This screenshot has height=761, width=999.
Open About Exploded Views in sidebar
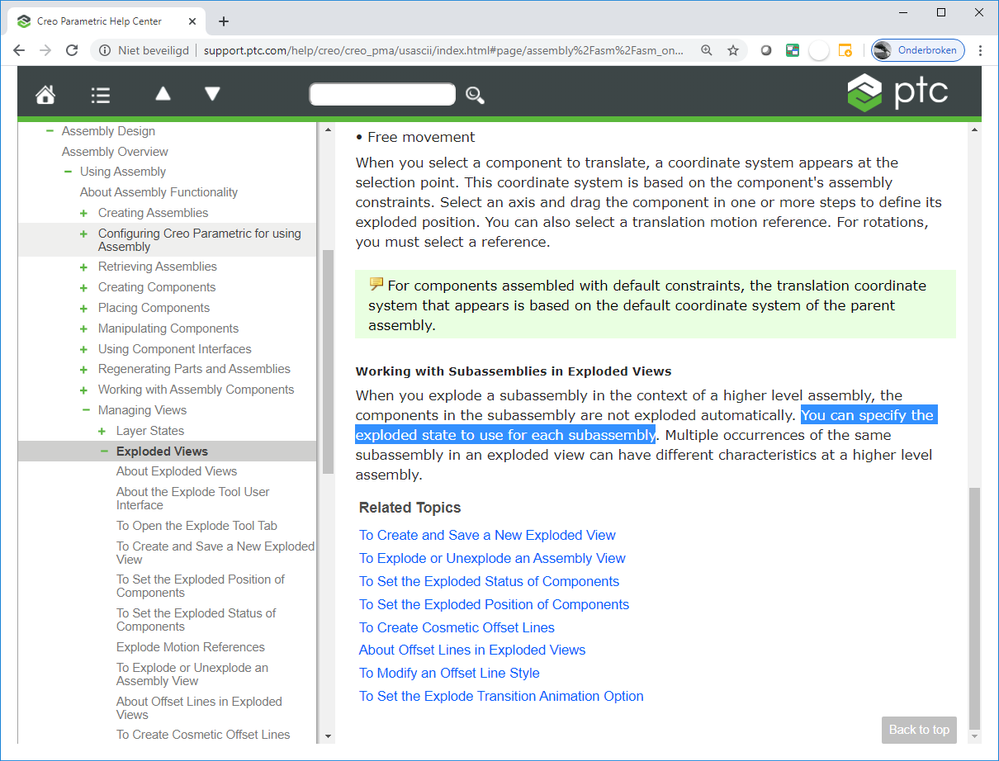pyautogui.click(x=176, y=472)
